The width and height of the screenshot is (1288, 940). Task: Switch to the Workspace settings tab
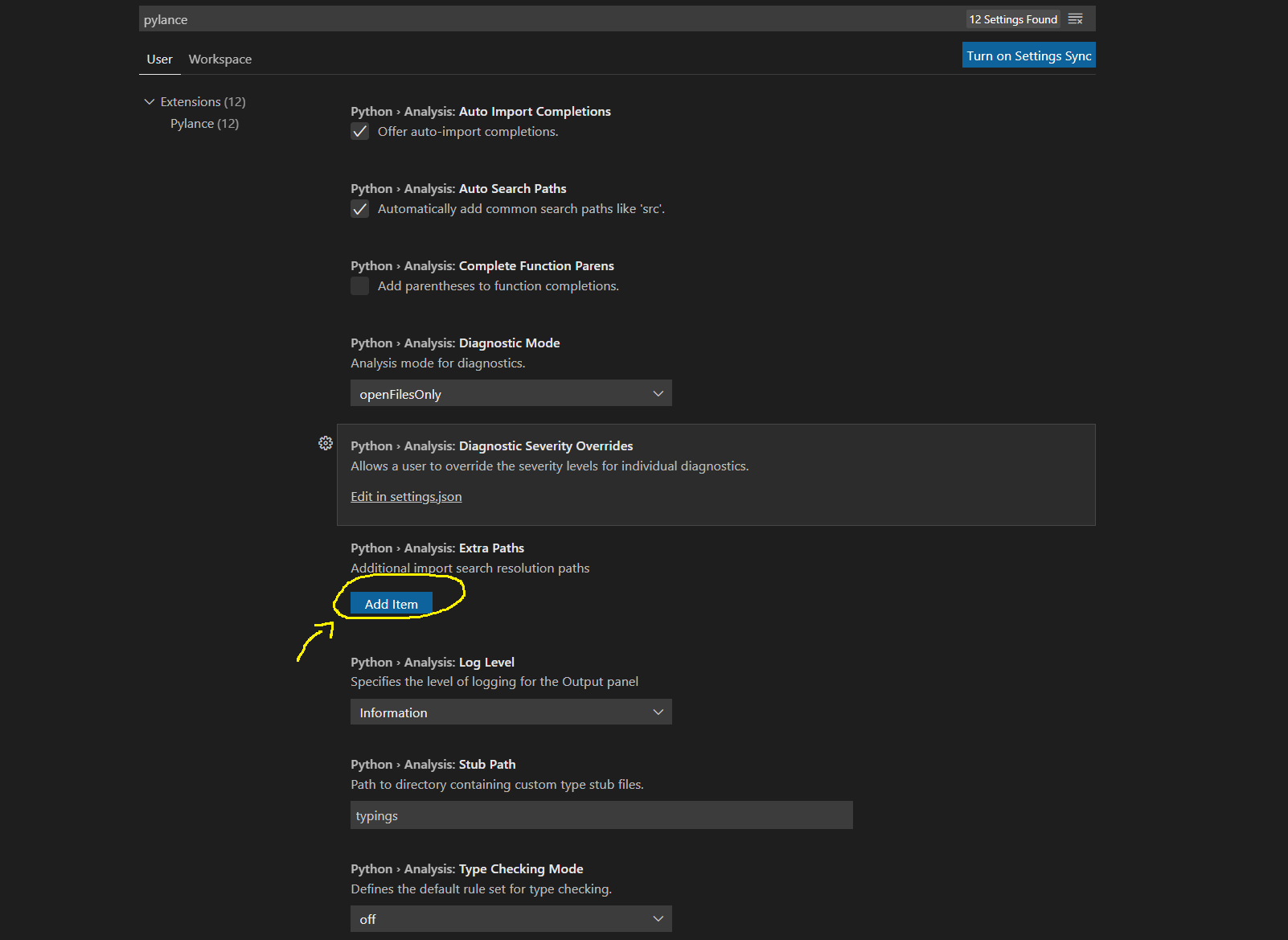(219, 59)
